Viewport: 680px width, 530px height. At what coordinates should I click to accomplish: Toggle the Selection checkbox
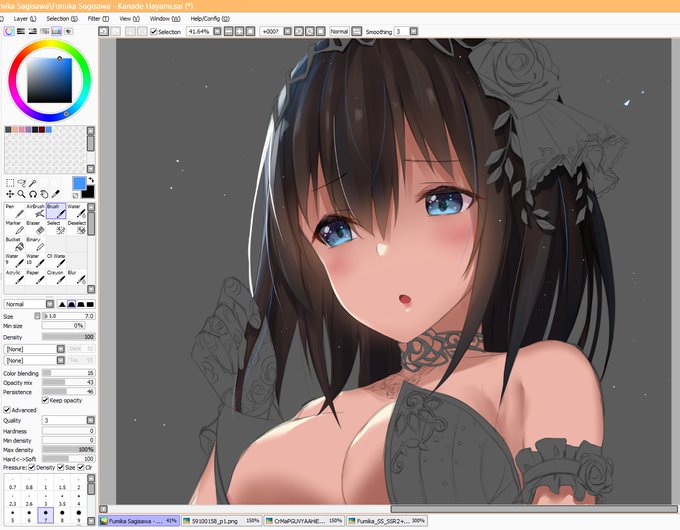pyautogui.click(x=154, y=32)
